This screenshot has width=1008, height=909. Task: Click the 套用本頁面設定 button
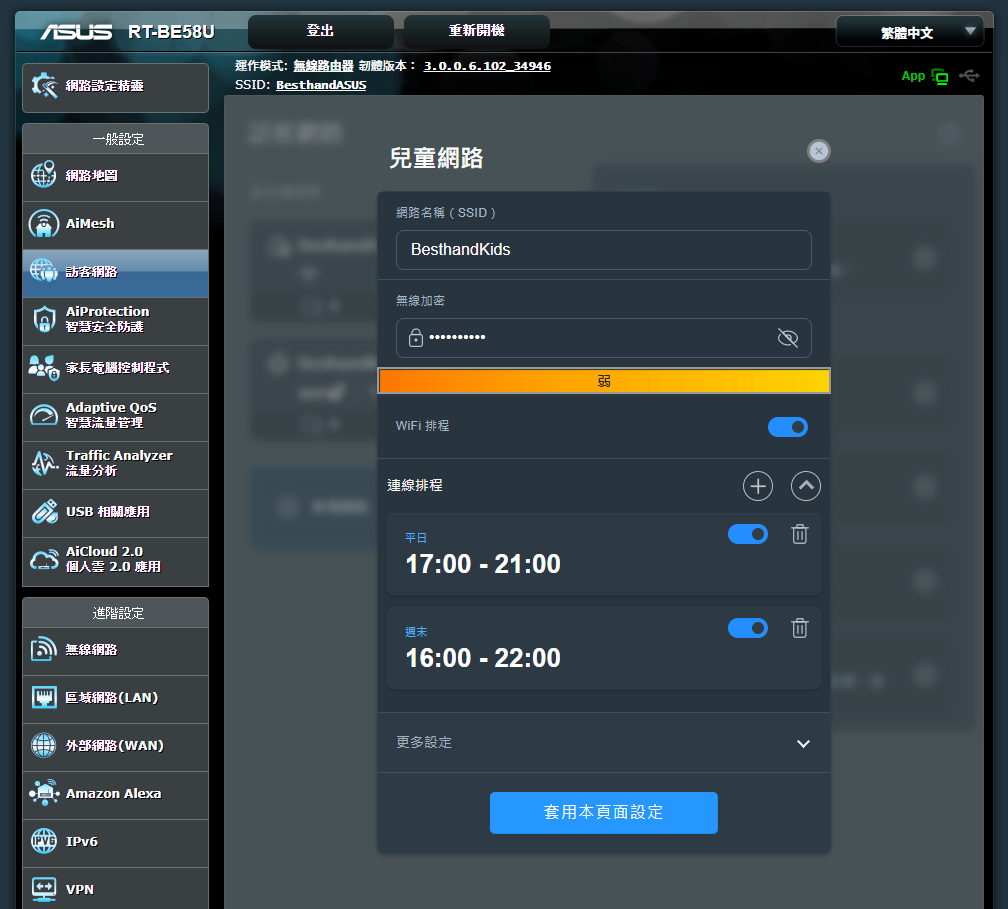click(603, 813)
